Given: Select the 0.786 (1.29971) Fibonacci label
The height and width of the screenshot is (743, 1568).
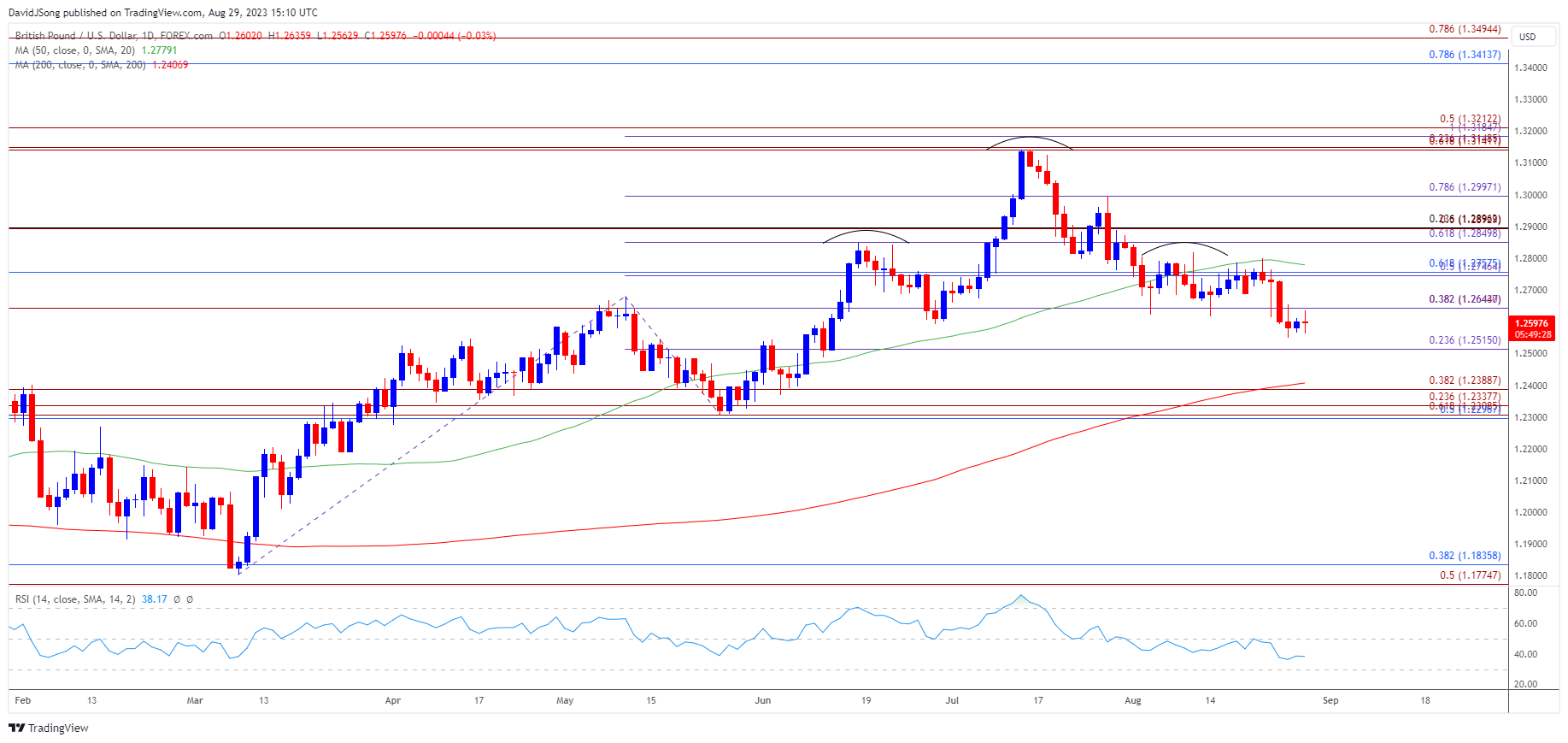Looking at the screenshot, I should click(1465, 187).
